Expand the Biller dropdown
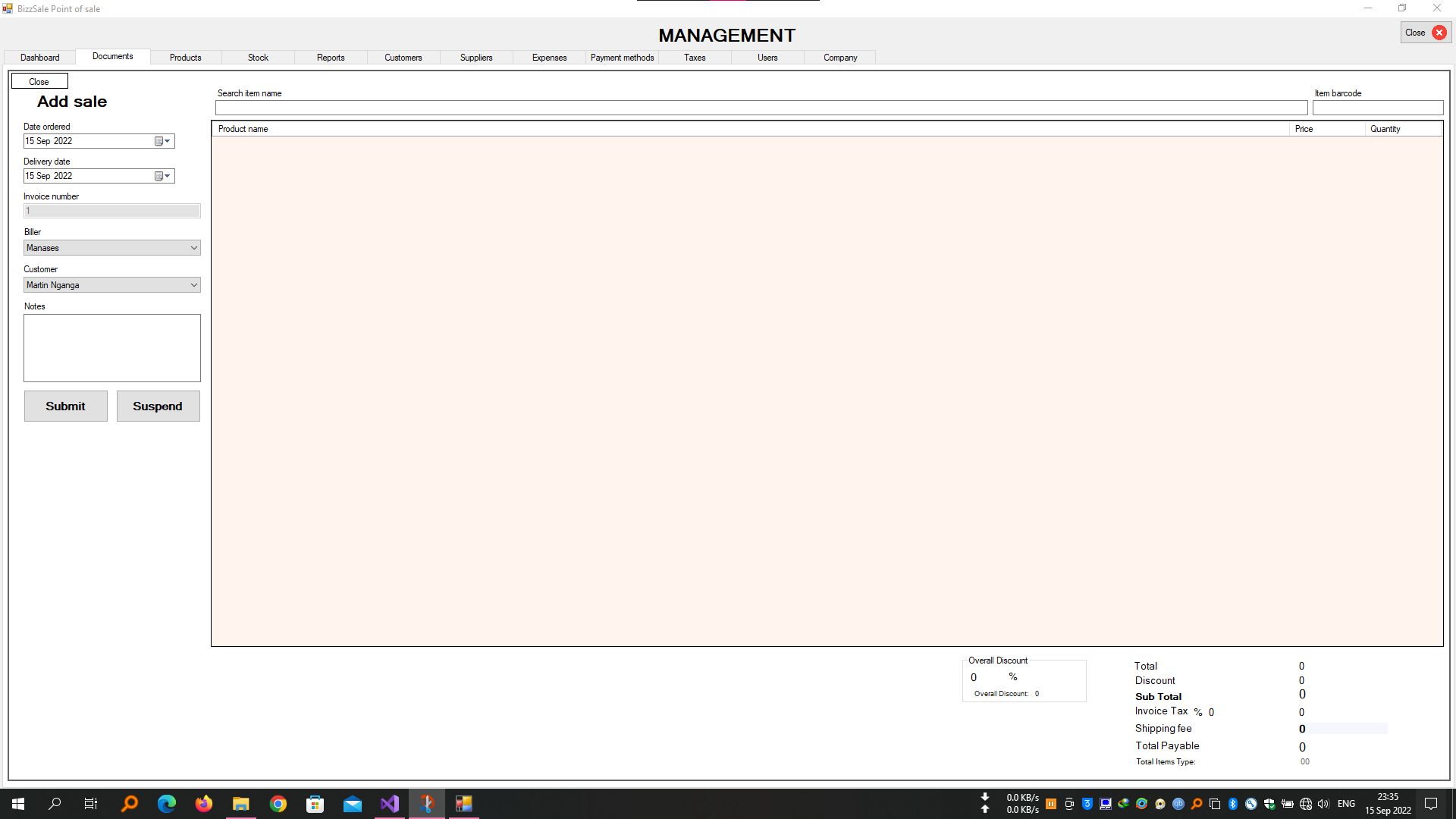The image size is (1456, 819). click(x=193, y=248)
